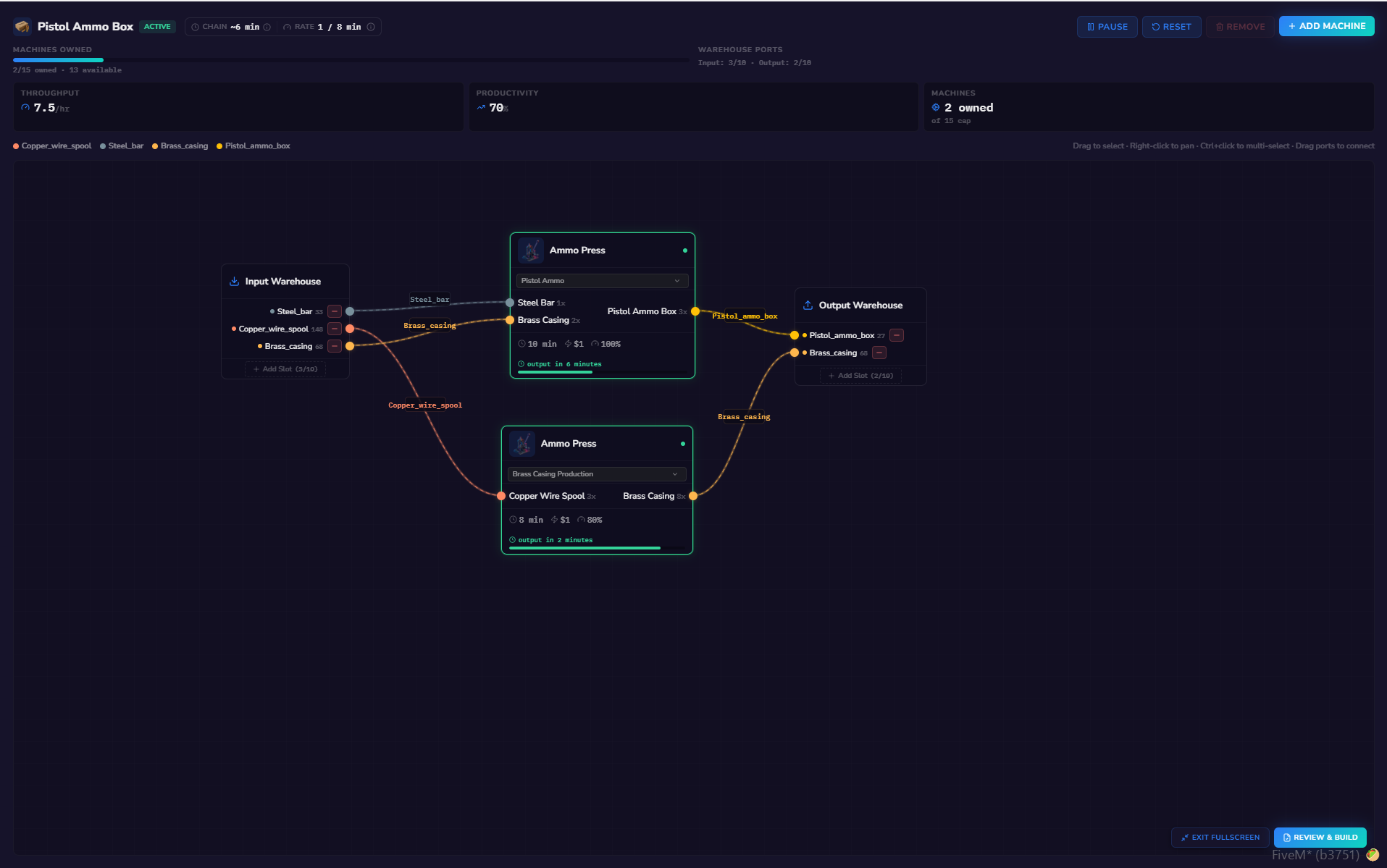1387x868 pixels.
Task: Click 'output in 6 minutes' text
Action: click(564, 364)
